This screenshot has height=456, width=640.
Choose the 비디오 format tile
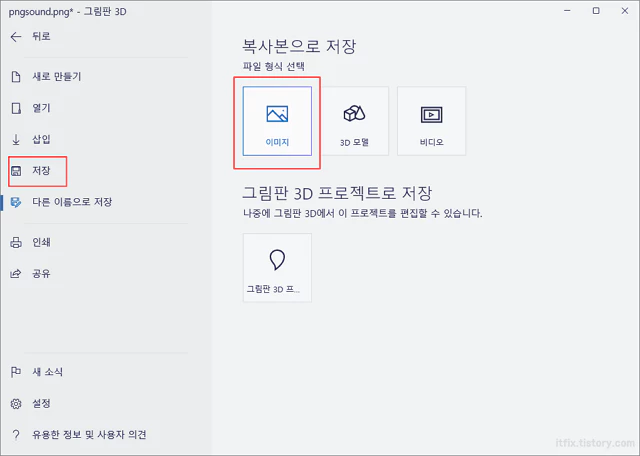[x=431, y=121]
